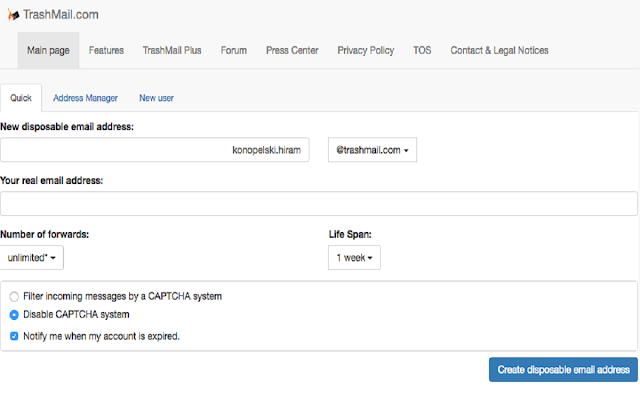The width and height of the screenshot is (640, 400).
Task: Click the real email address field
Action: click(319, 204)
